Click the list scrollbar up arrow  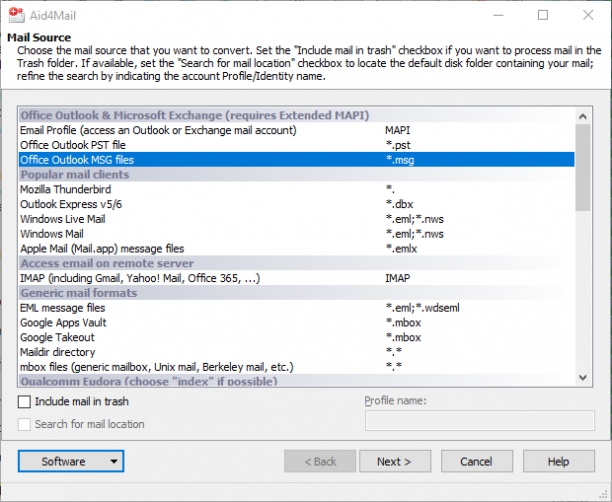583,116
